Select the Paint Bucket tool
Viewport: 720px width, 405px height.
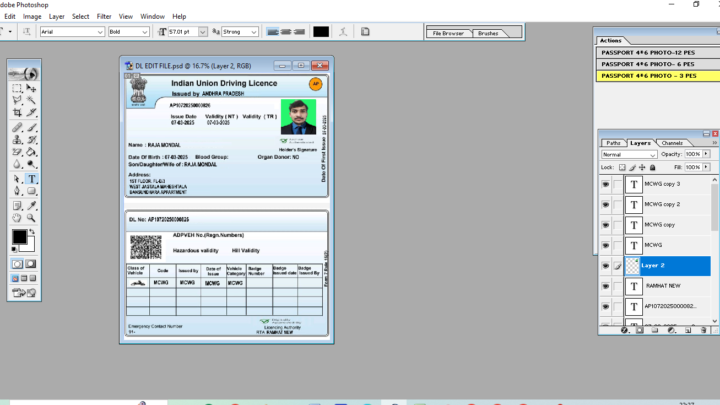point(31,152)
